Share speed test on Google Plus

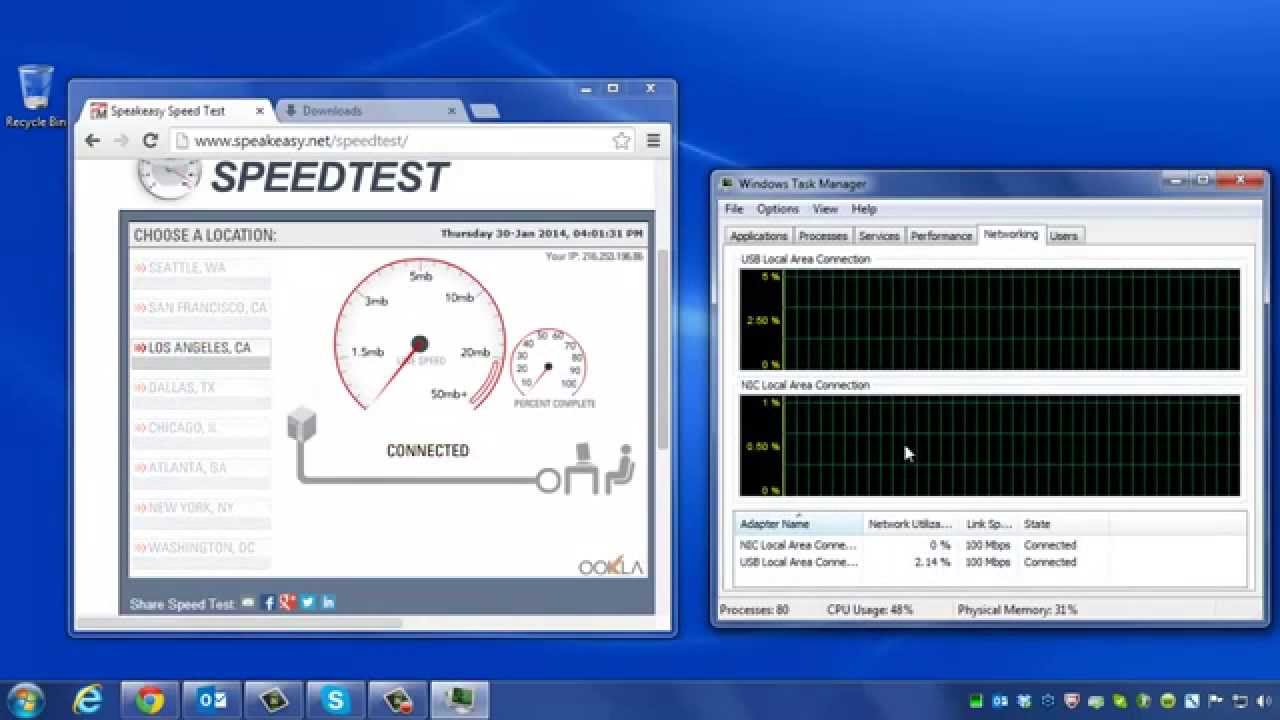288,603
